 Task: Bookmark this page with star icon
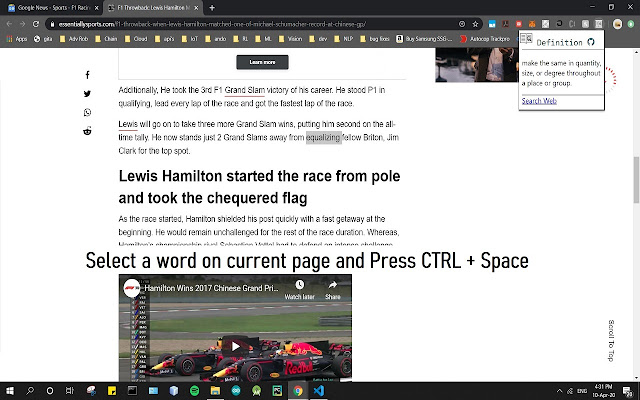(476, 24)
